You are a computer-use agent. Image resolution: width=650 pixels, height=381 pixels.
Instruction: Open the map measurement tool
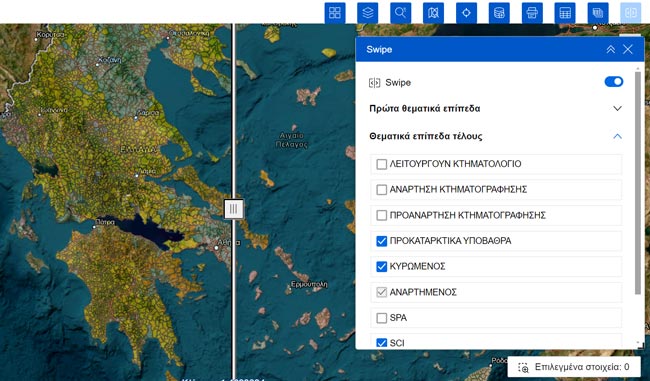click(433, 12)
